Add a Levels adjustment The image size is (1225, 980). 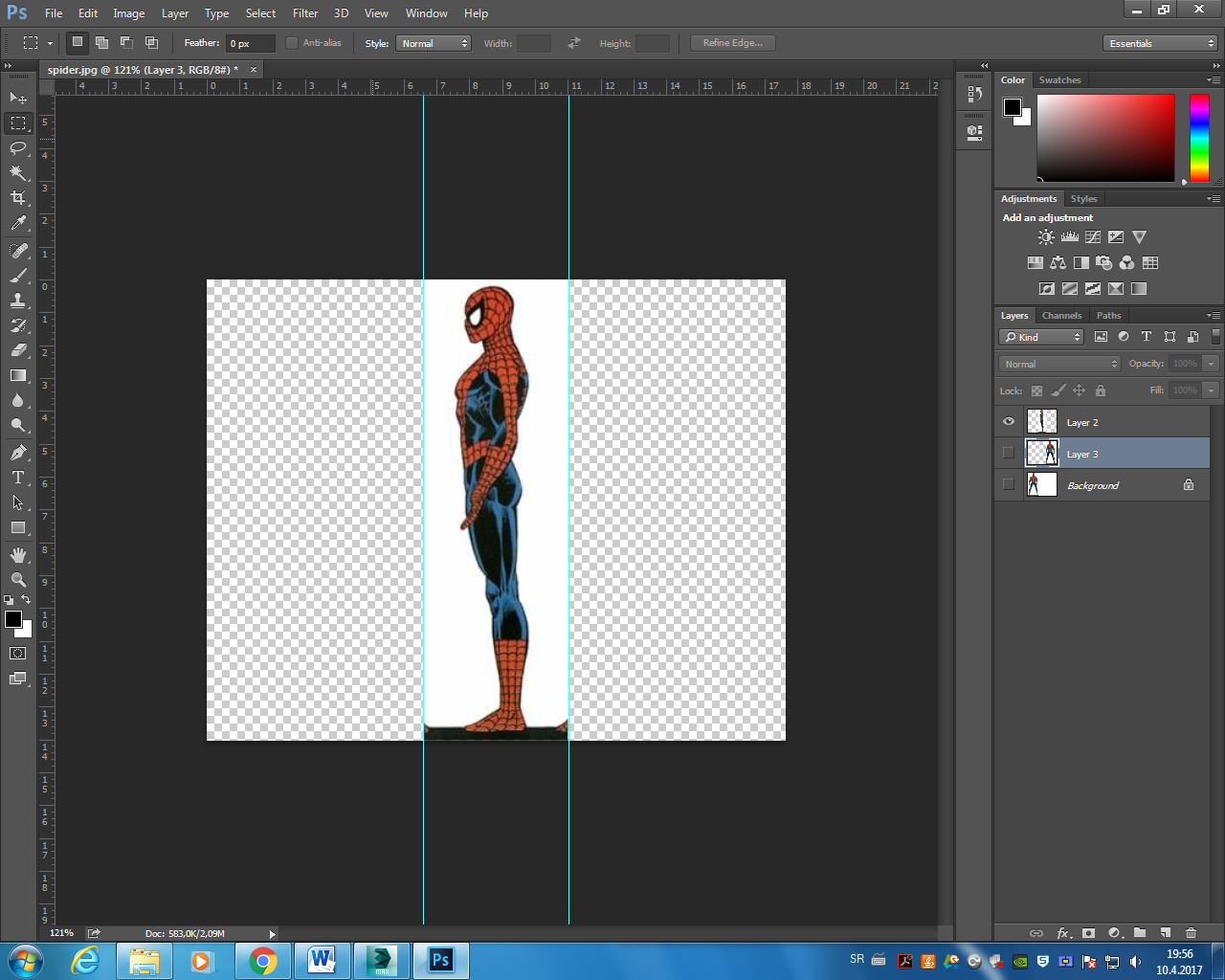click(x=1070, y=237)
